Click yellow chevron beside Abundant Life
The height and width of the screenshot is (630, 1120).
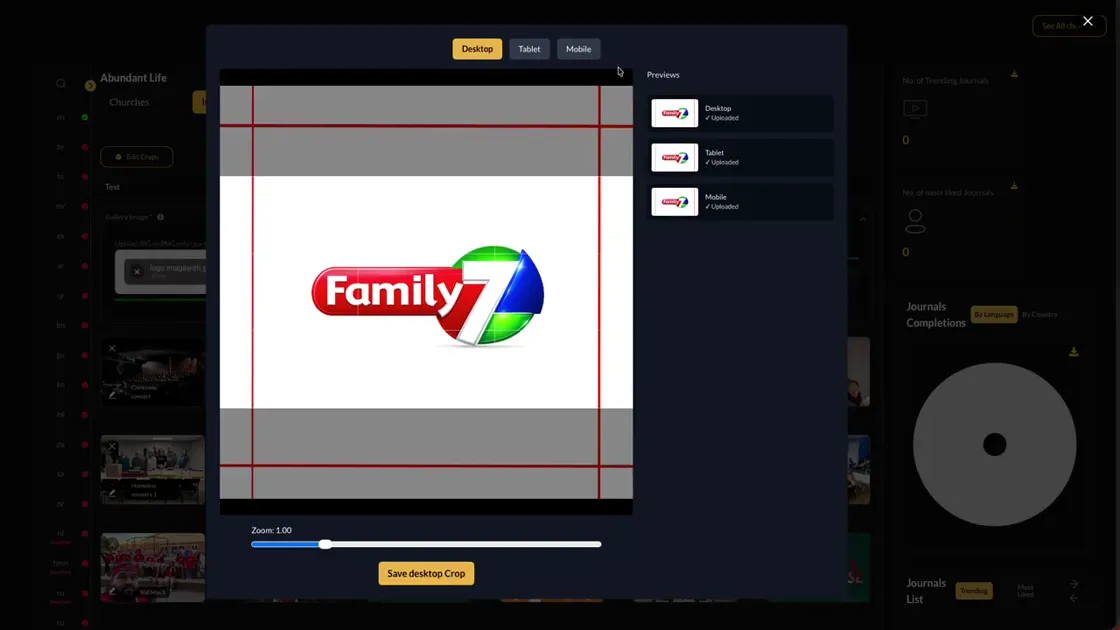[90, 86]
